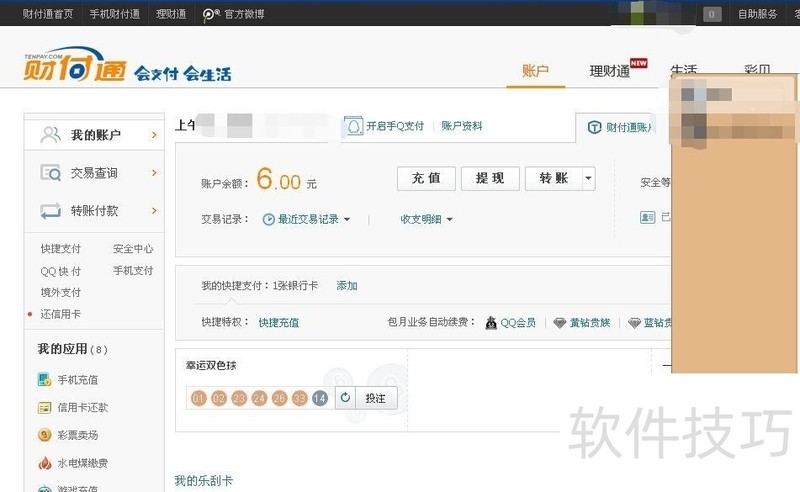The height and width of the screenshot is (492, 800).
Task: Click the 黄钻贵族 diamond icon
Action: tap(560, 323)
